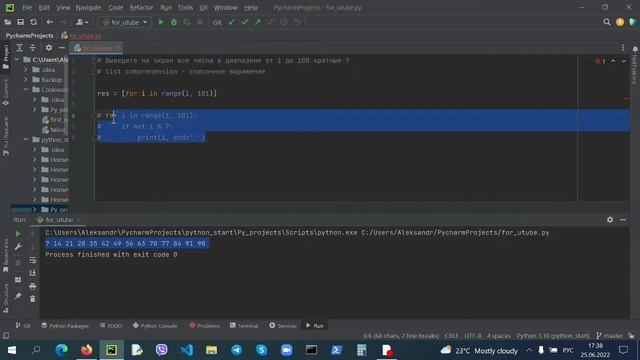640x360 pixels.
Task: Clear console output with trash icon
Action: tap(33, 299)
